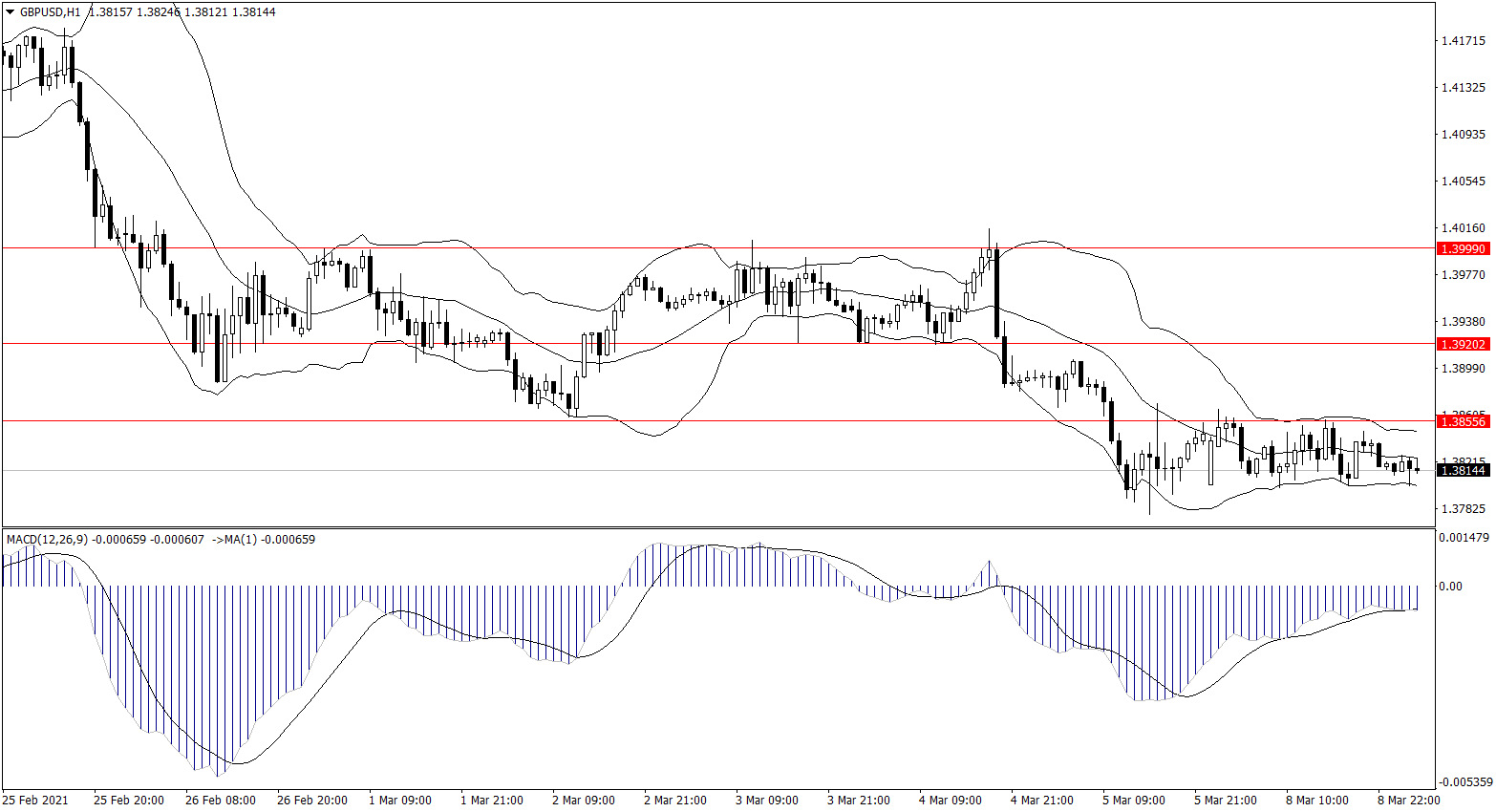Click the red 1.39202 price level tag
1496x812 pixels.
click(1463, 344)
